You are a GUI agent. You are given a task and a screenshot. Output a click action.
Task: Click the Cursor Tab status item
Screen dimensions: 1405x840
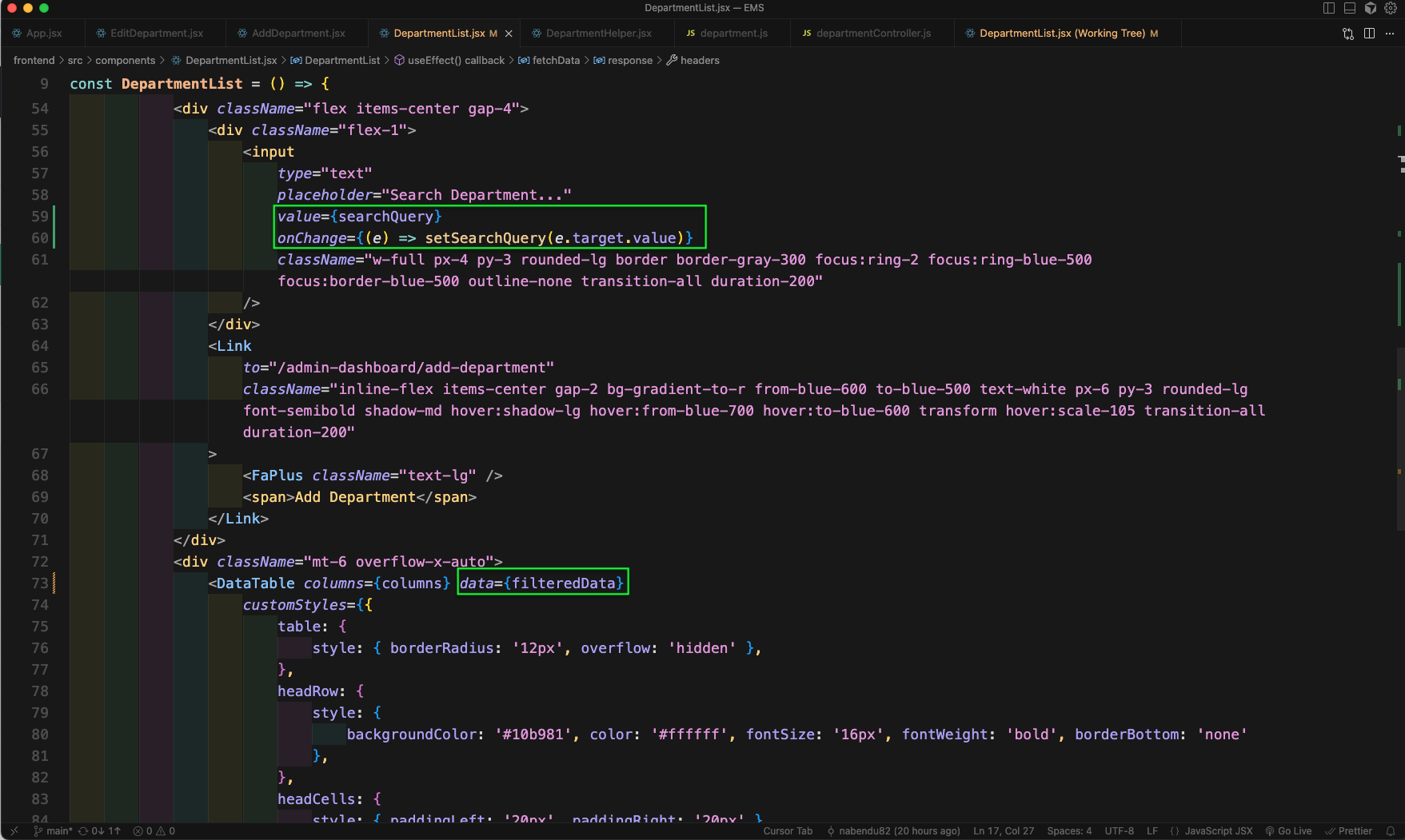click(788, 831)
